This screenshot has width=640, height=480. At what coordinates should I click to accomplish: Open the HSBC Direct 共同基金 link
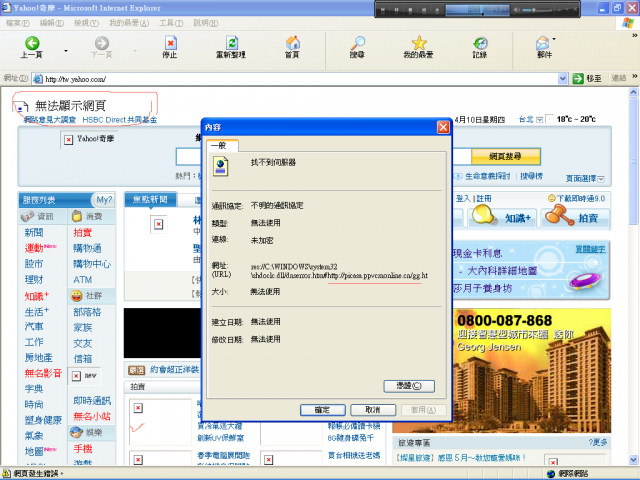coord(120,120)
